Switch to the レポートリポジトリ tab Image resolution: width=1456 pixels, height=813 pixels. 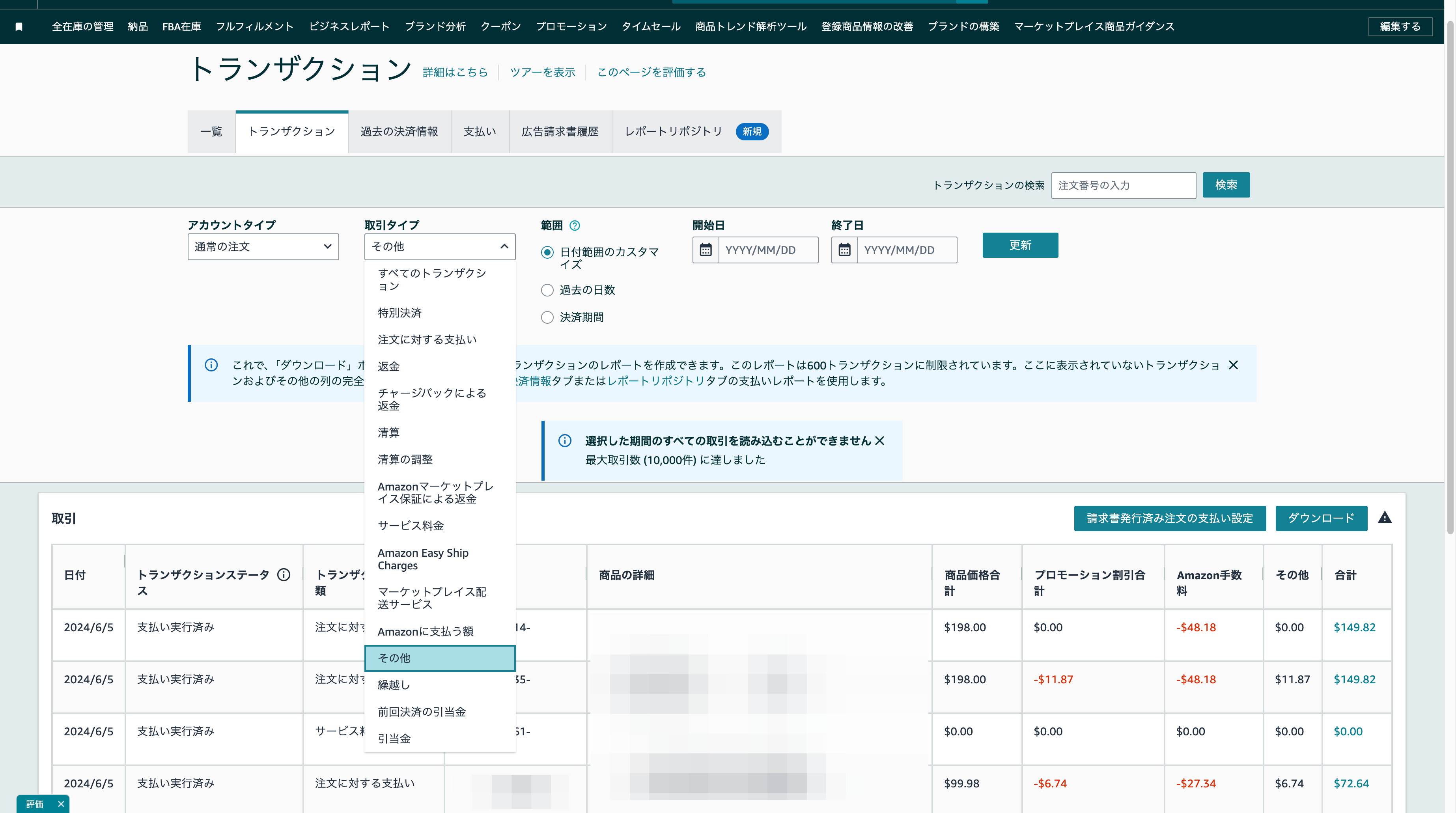(x=696, y=132)
